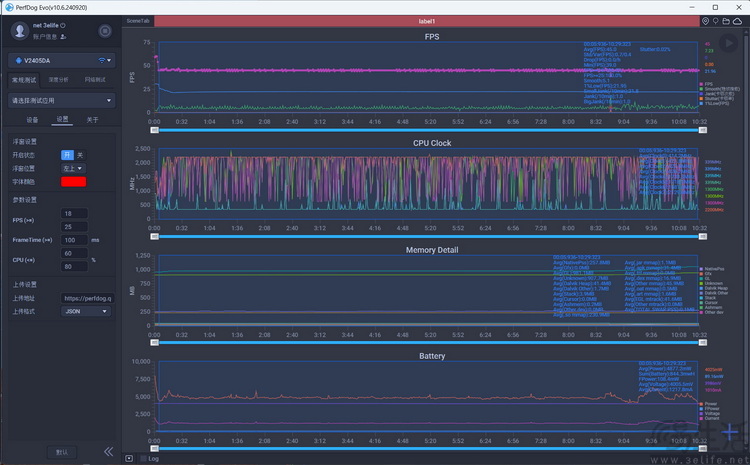Toggle Dalvik Heap series in Memory legend

714,288
